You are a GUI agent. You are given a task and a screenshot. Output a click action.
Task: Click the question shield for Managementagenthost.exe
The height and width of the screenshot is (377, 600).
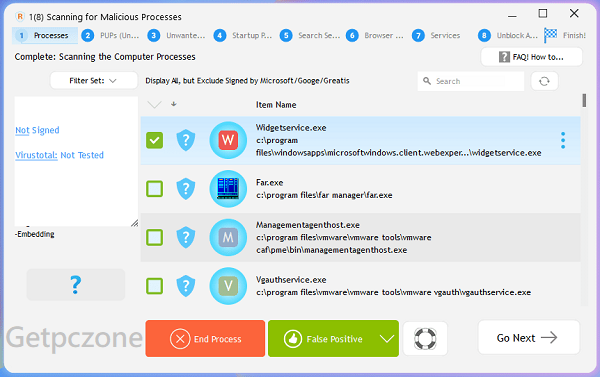(x=186, y=237)
